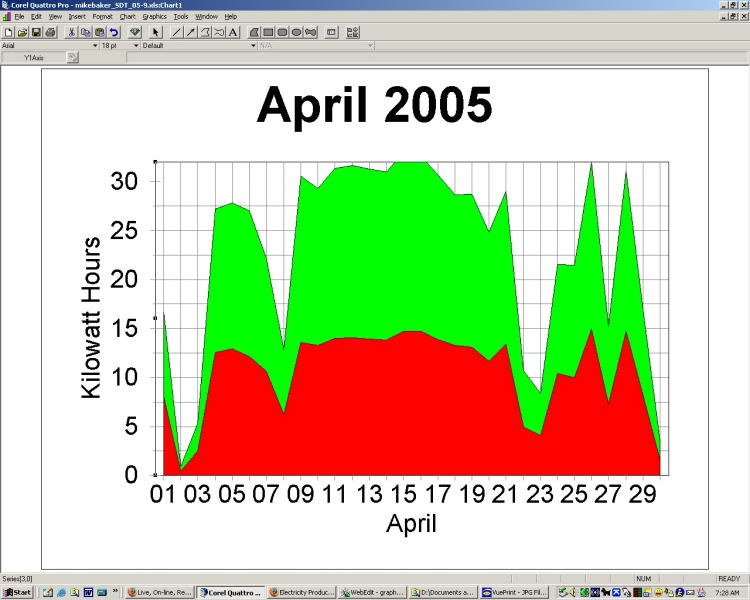Open the Graphics menu
The width and height of the screenshot is (750, 600).
154,17
